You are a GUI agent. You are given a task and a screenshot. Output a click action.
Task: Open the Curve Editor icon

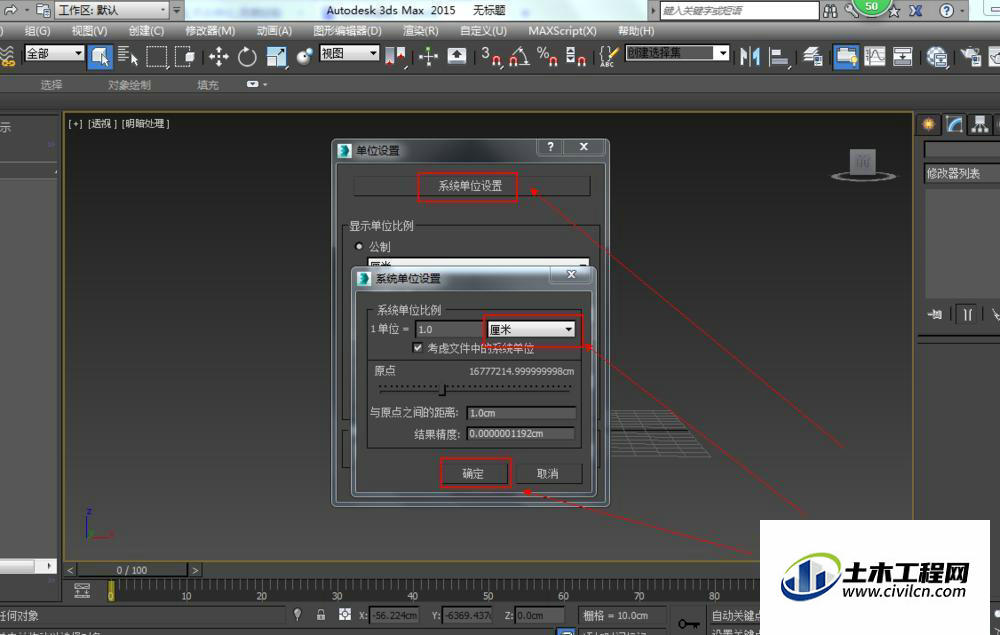(x=874, y=57)
